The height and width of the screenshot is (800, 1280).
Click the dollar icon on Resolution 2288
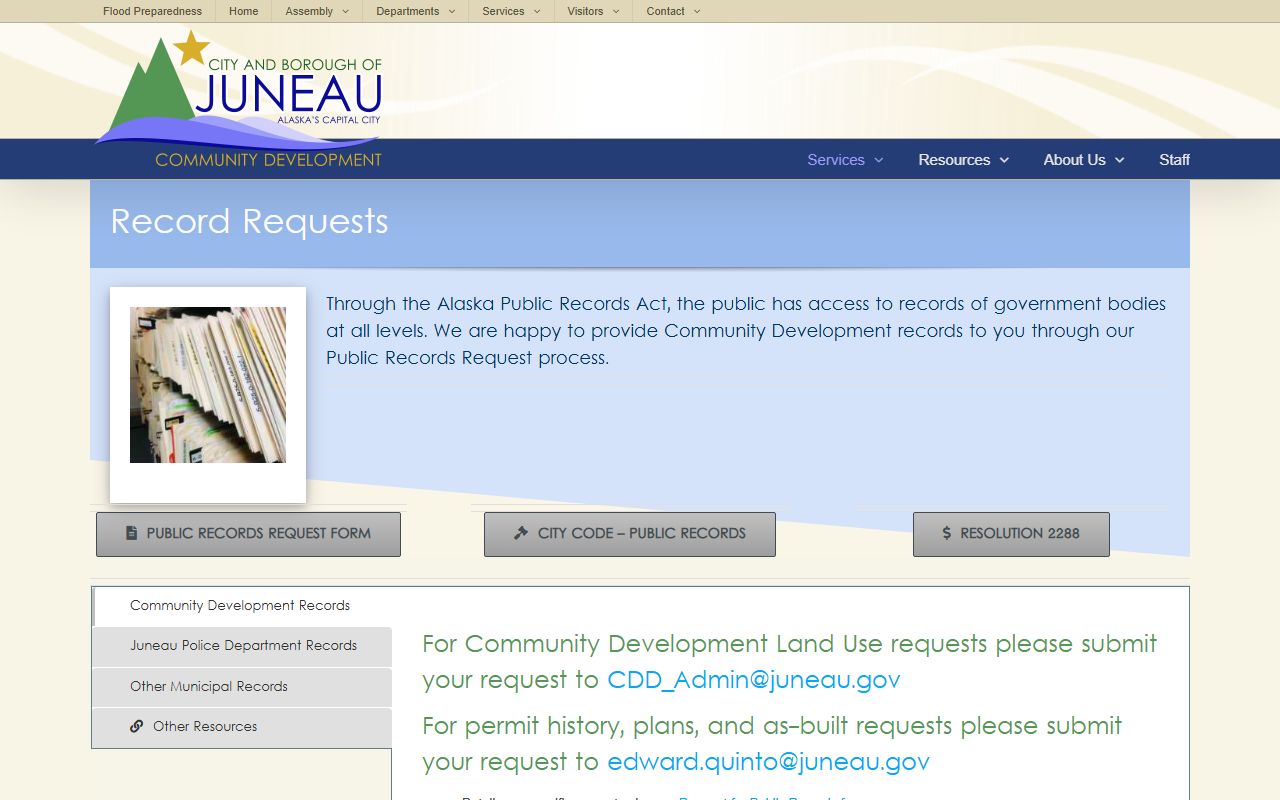pyautogui.click(x=947, y=534)
